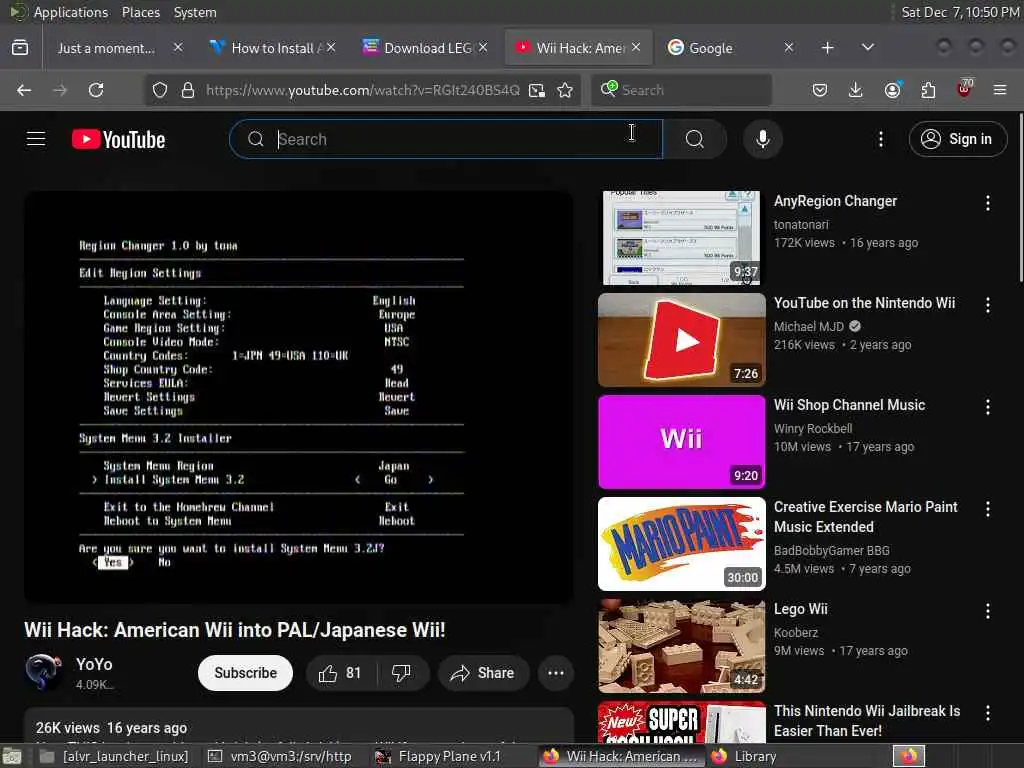Close the Google tab
Viewport: 1024px width, 768px height.
[789, 48]
